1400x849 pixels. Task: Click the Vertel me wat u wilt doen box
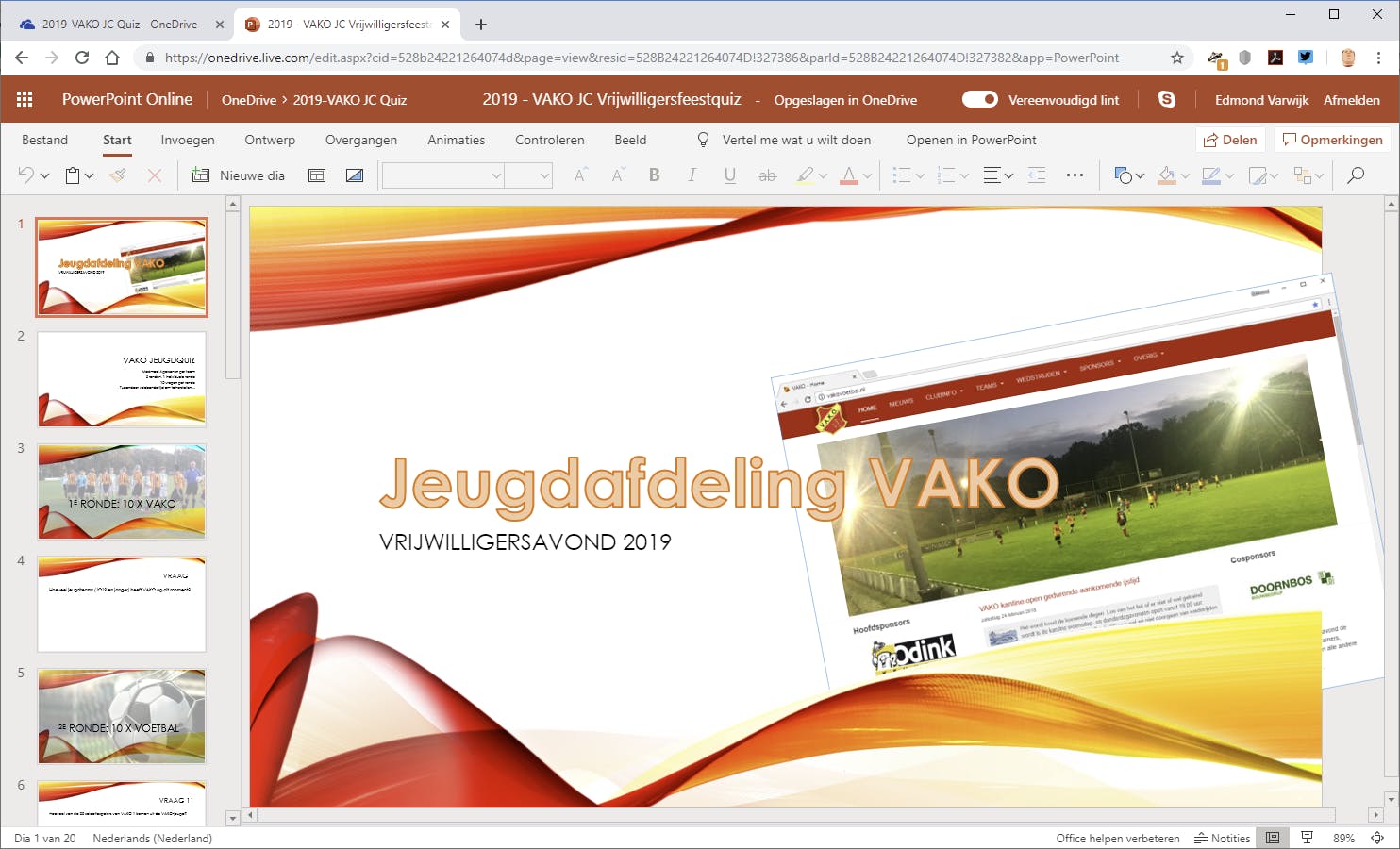[x=785, y=140]
